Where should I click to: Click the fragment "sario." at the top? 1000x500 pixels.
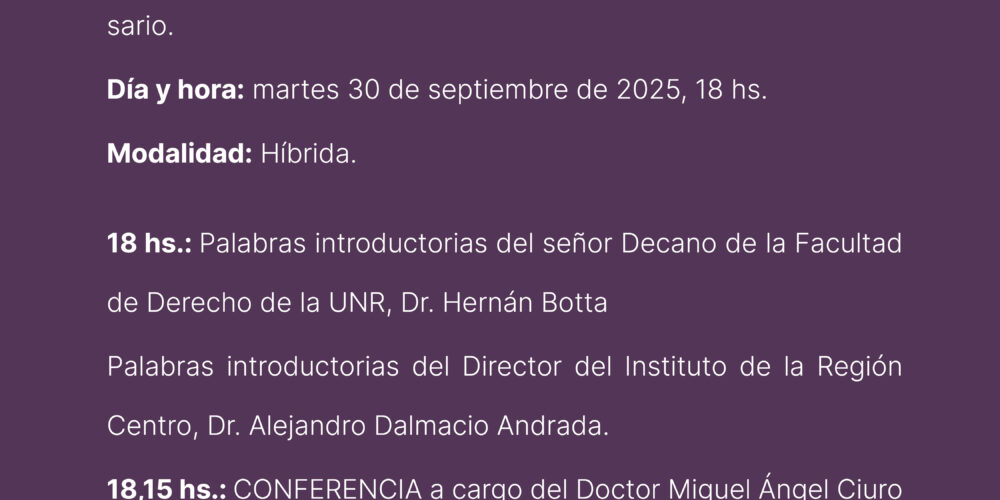point(140,27)
